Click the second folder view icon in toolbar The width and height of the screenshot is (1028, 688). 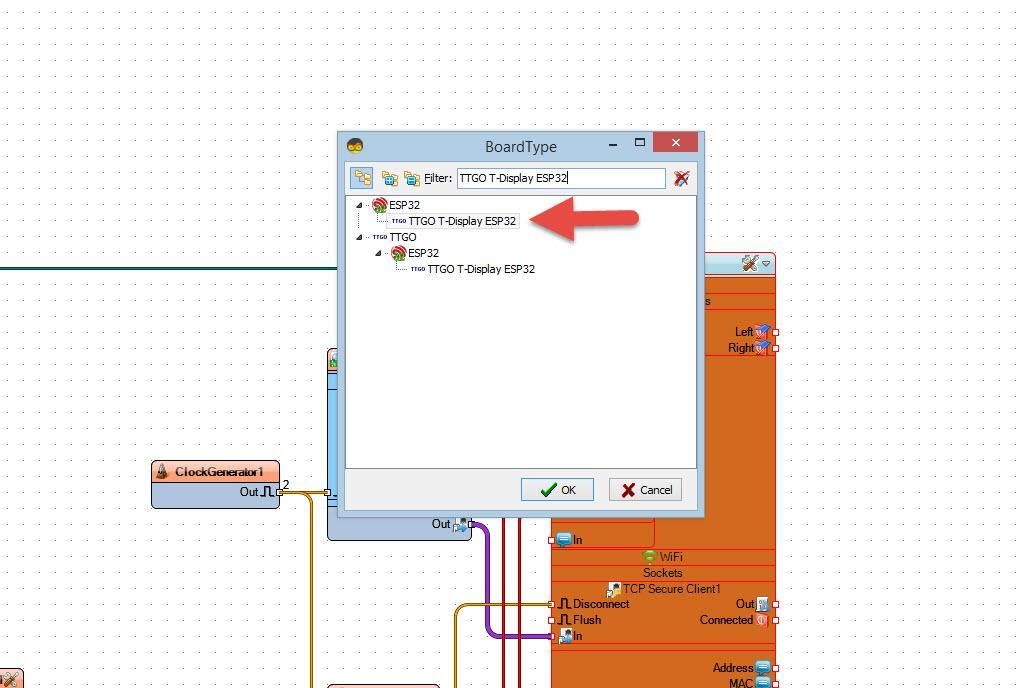click(x=390, y=178)
